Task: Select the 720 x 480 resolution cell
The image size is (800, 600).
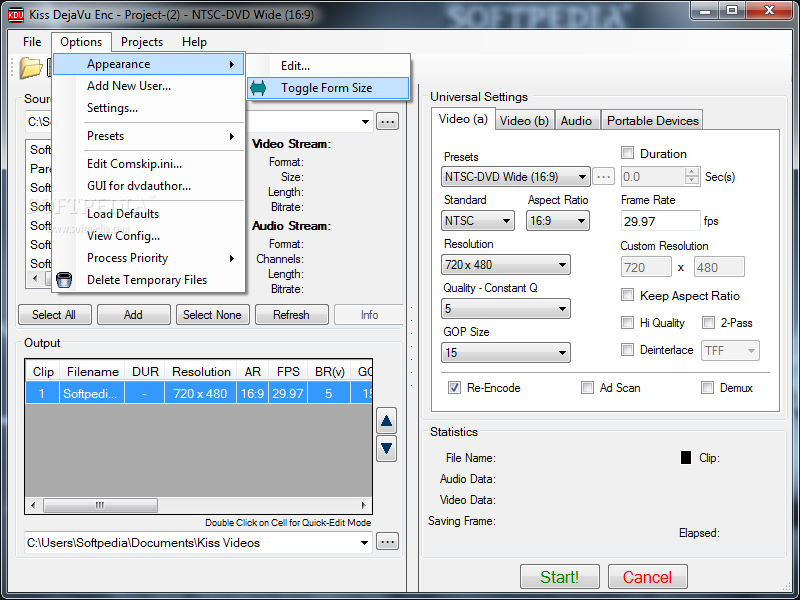Action: [x=200, y=393]
